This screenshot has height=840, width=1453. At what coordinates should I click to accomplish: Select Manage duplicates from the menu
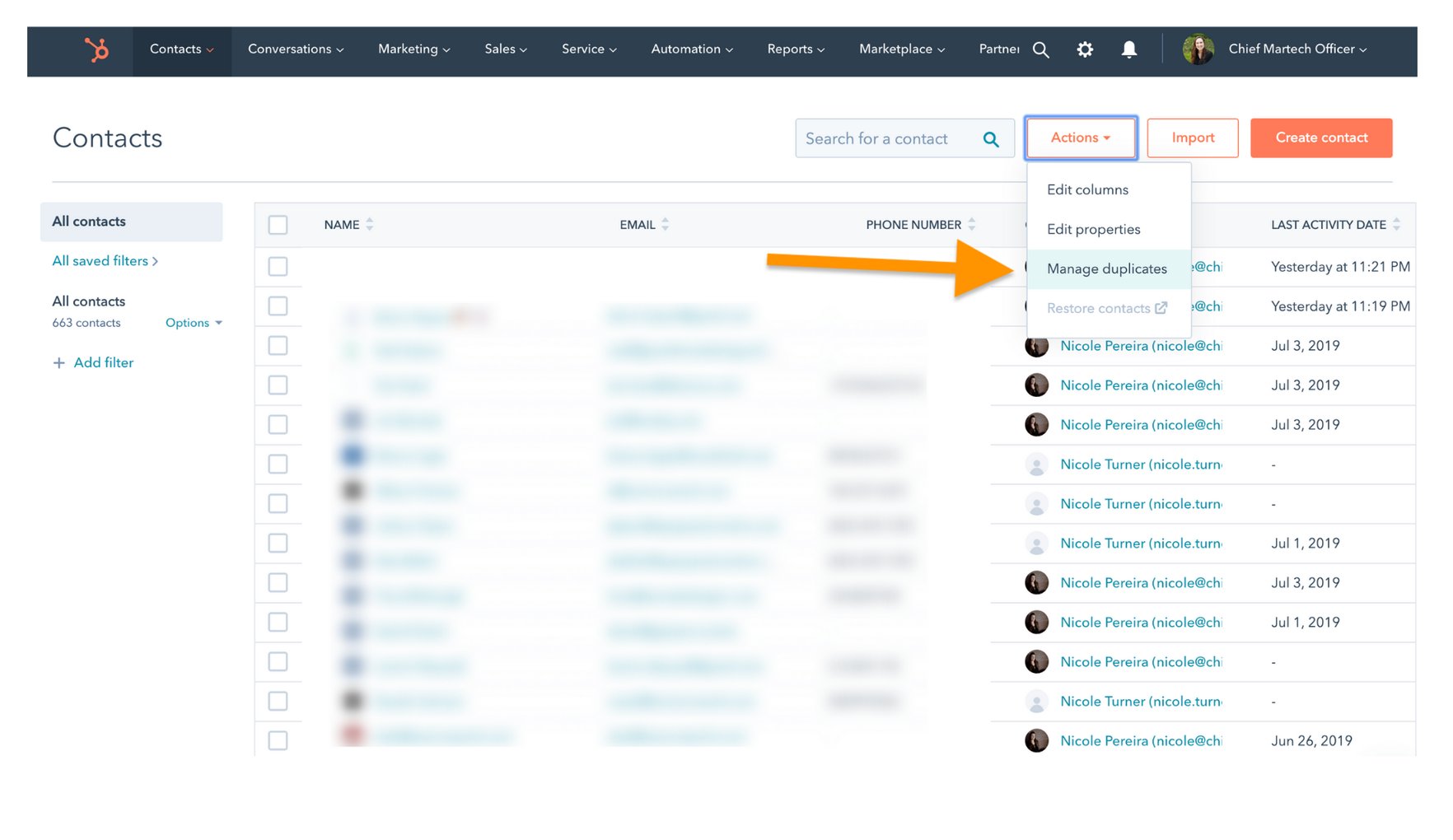pyautogui.click(x=1107, y=268)
